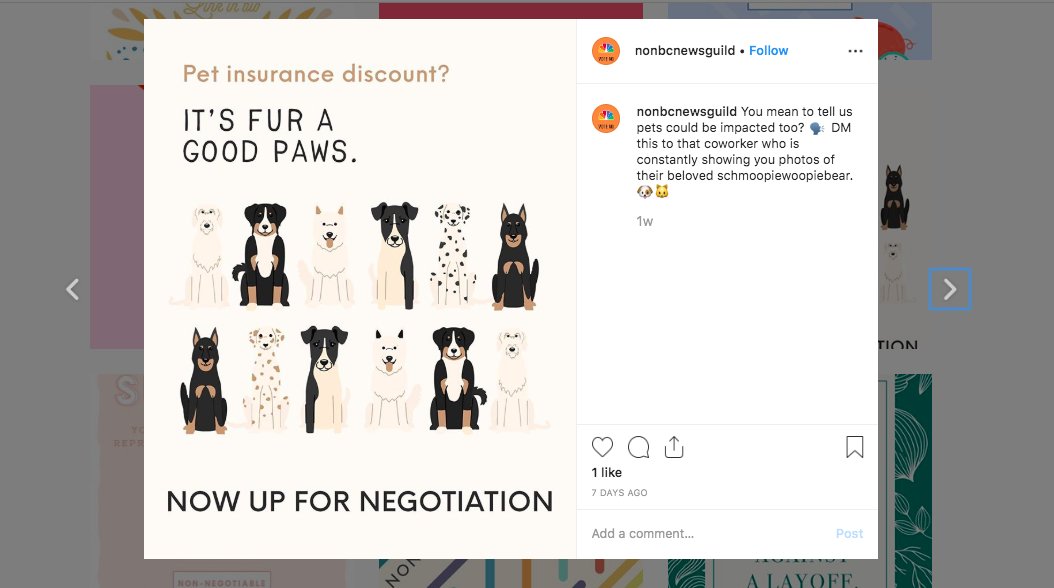The height and width of the screenshot is (588, 1054).
Task: Go to the next post with right arrow
Action: click(950, 289)
